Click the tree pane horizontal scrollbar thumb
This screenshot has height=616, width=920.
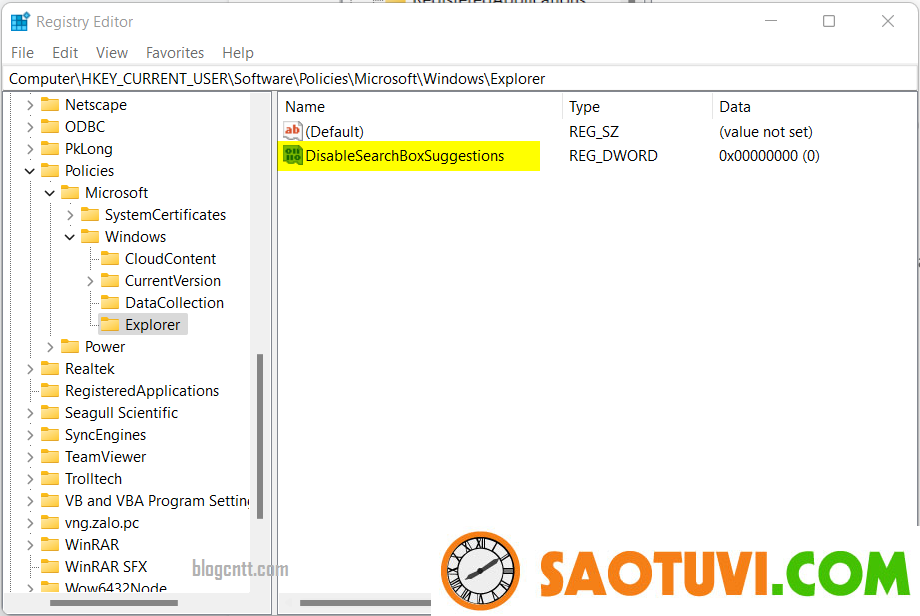(x=114, y=603)
